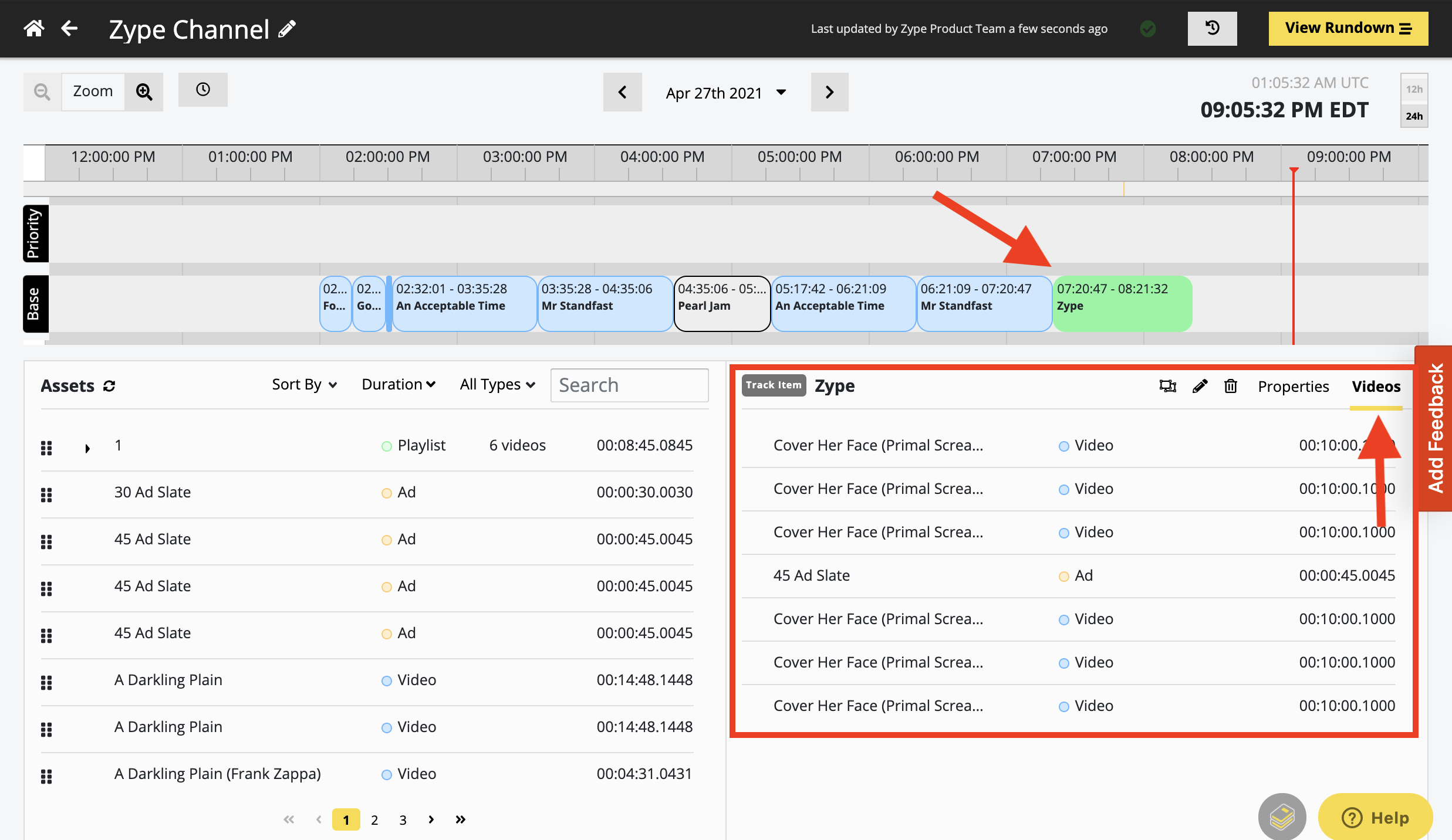Grab drag handle of playlist 1
This screenshot has width=1452, height=840.
46,448
